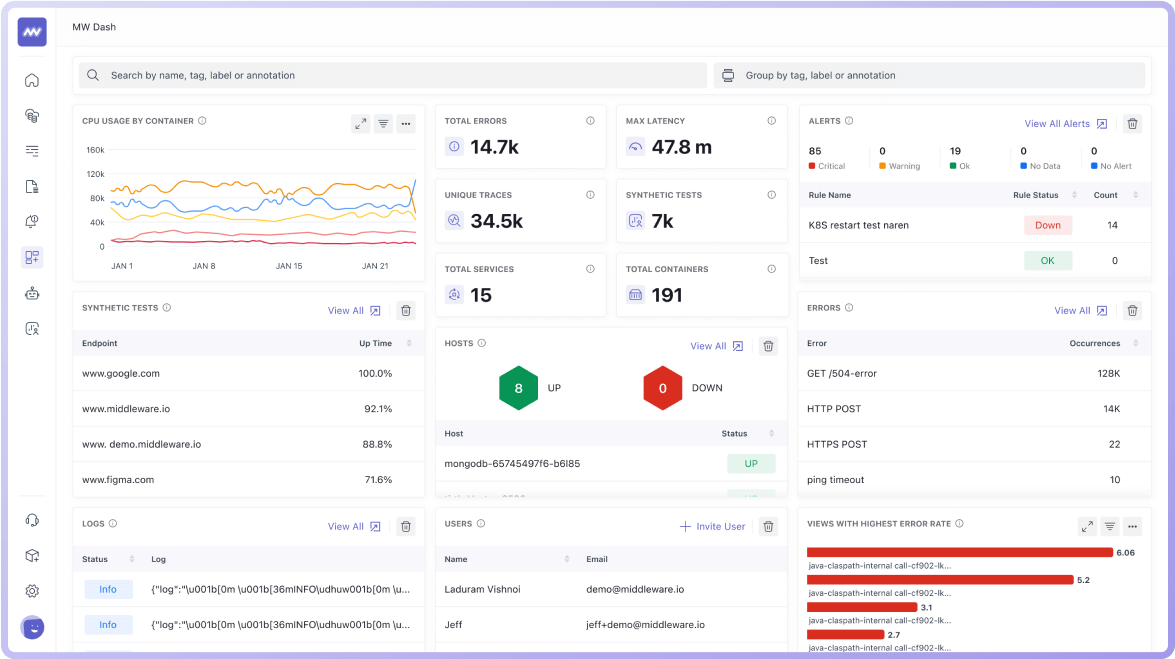
Task: Expand the CPU Usage by Container chart
Action: (360, 124)
